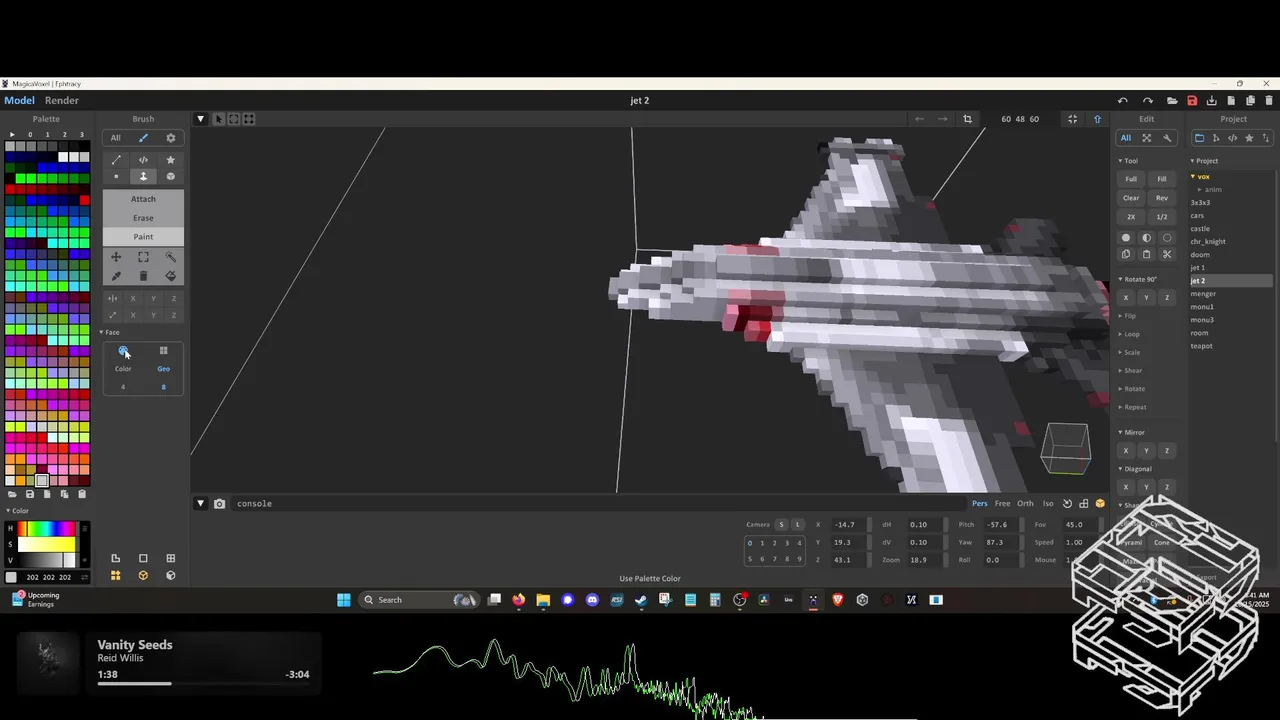Click the copy icon in Tool section
The height and width of the screenshot is (720, 1280).
tap(1126, 255)
